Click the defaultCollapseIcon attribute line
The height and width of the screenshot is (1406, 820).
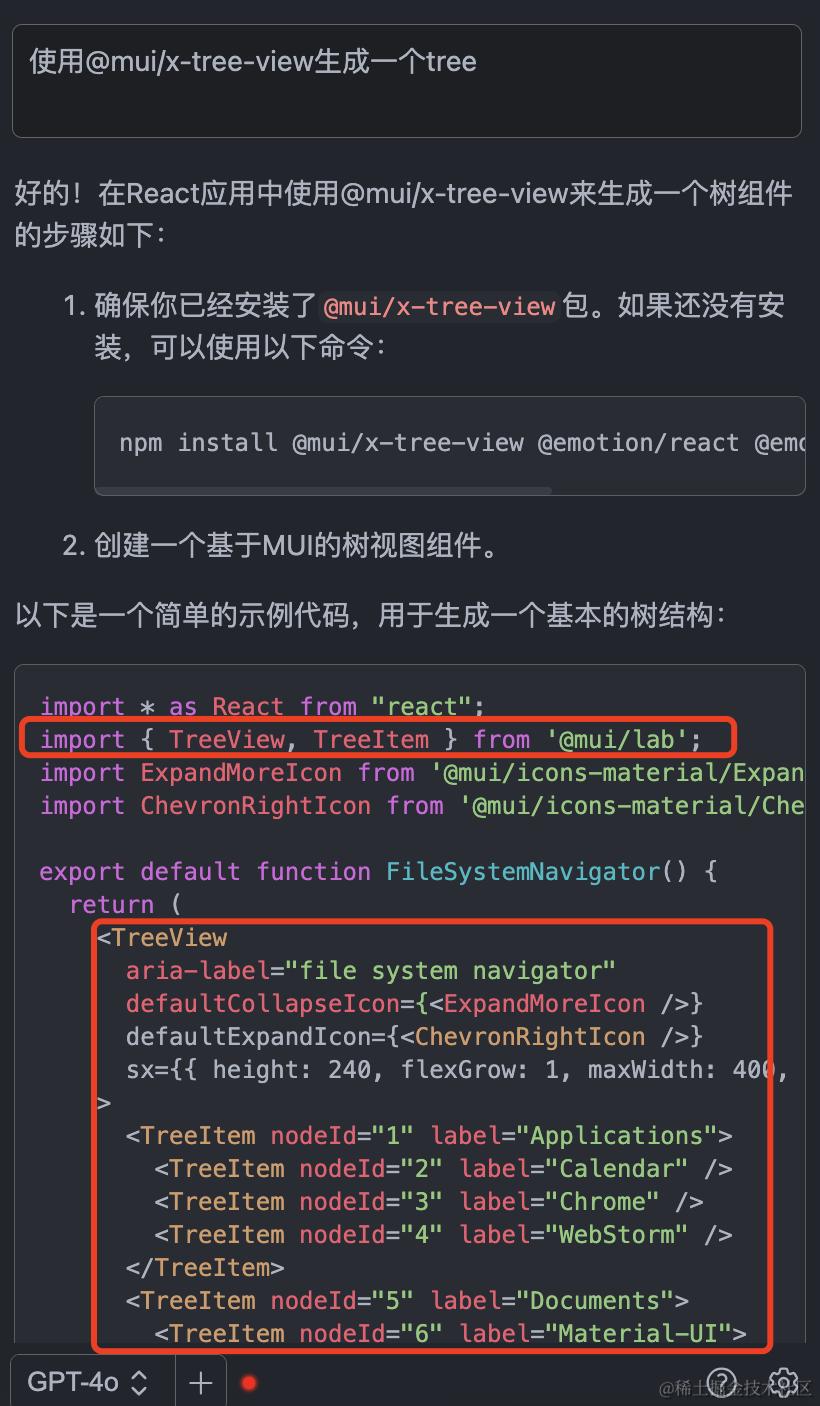pos(415,1003)
